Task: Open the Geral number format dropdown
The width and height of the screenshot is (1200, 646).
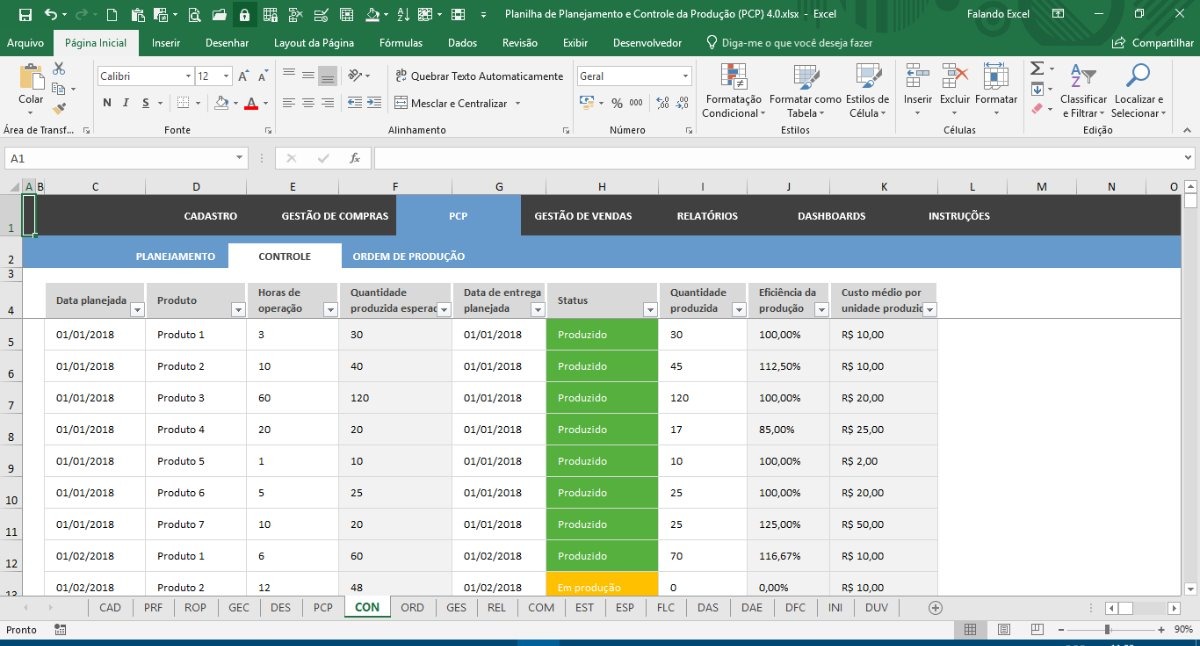Action: [x=686, y=76]
